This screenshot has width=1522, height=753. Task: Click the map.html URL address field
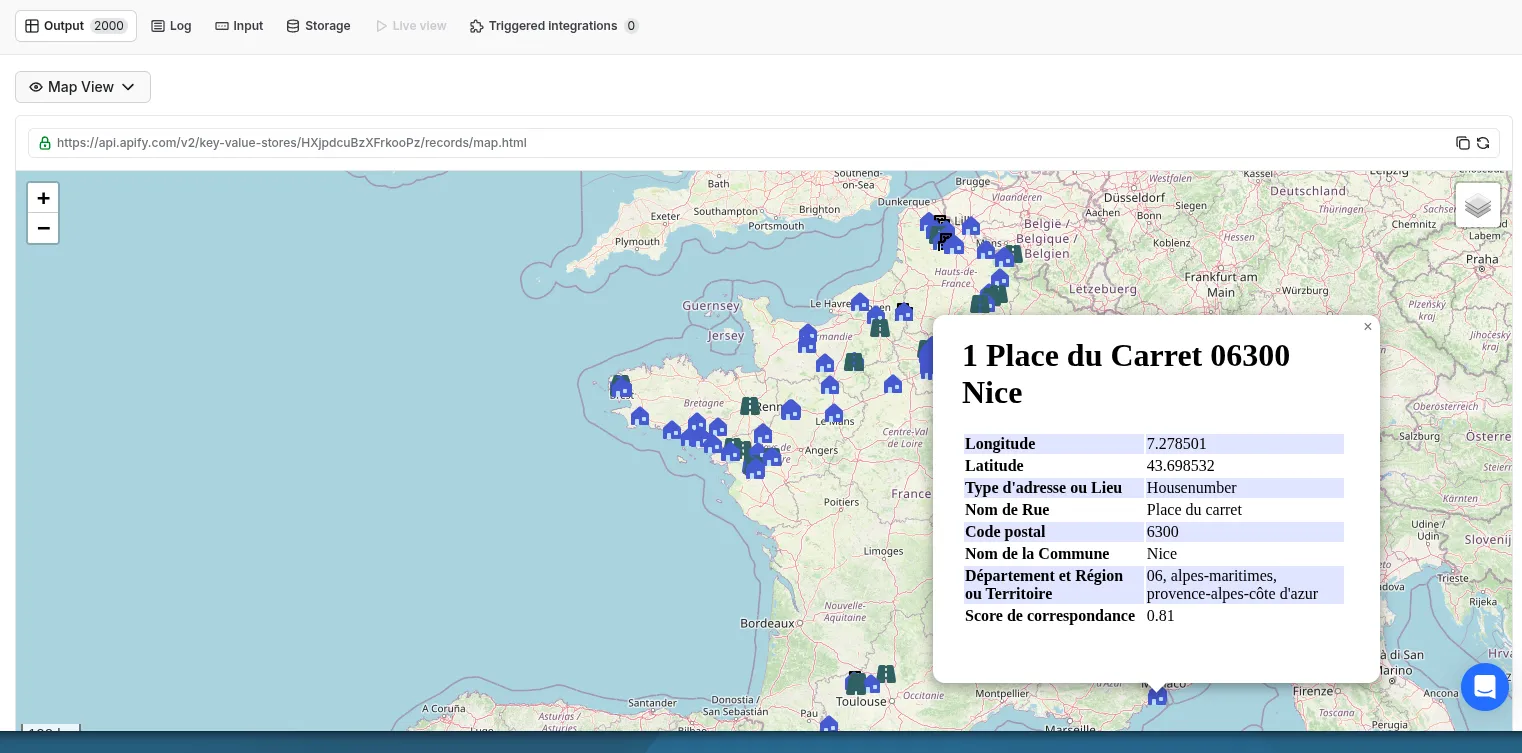point(292,143)
